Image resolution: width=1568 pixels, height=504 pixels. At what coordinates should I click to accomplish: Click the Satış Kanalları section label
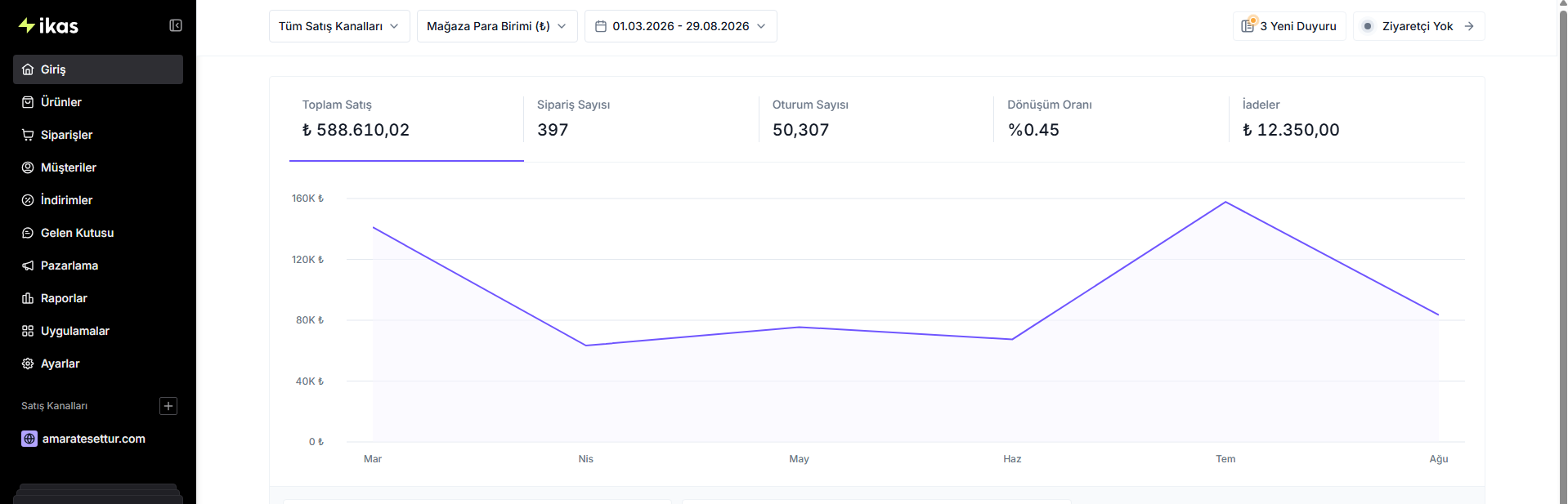54,406
